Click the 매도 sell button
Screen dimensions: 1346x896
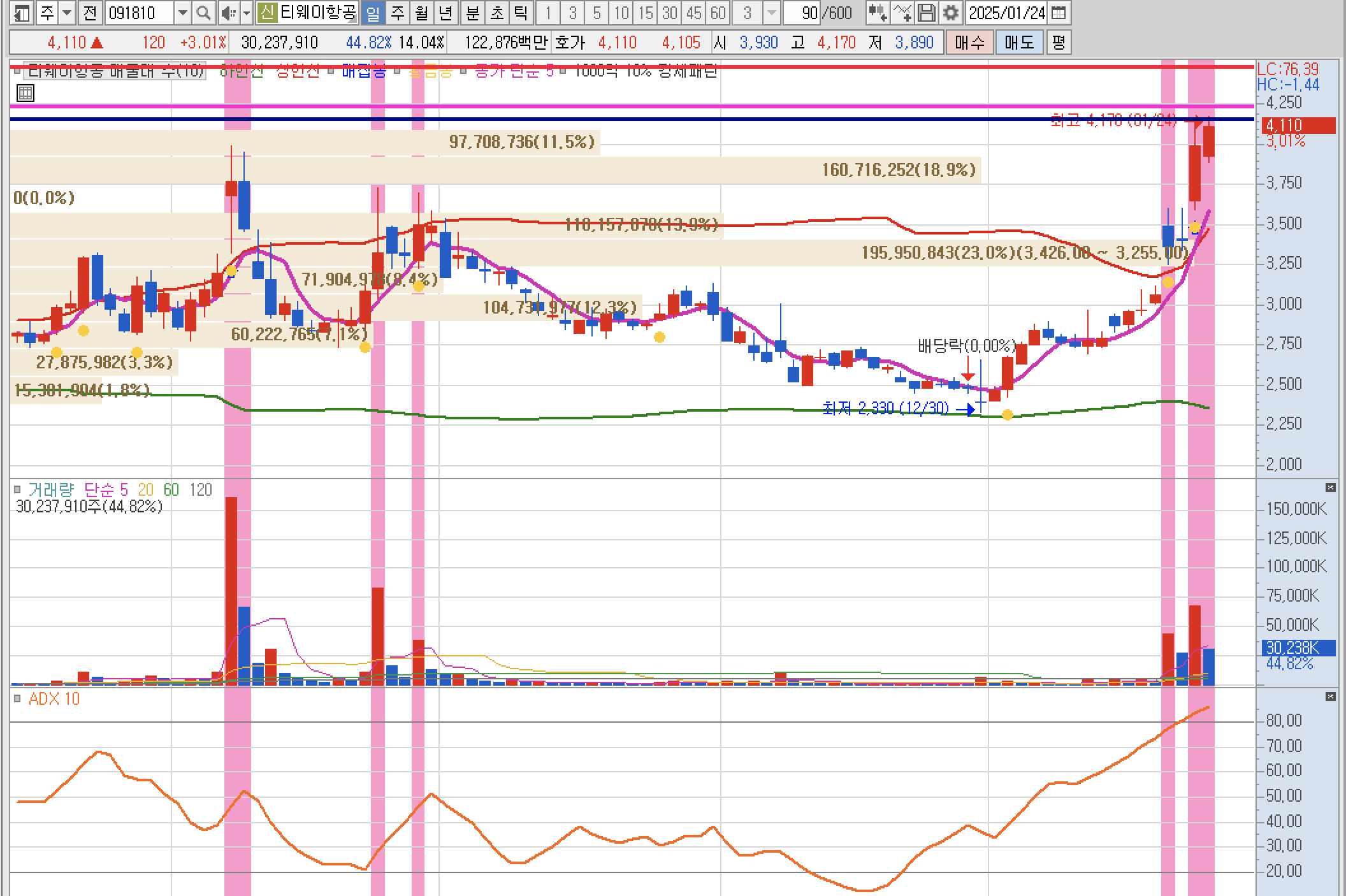point(1018,43)
